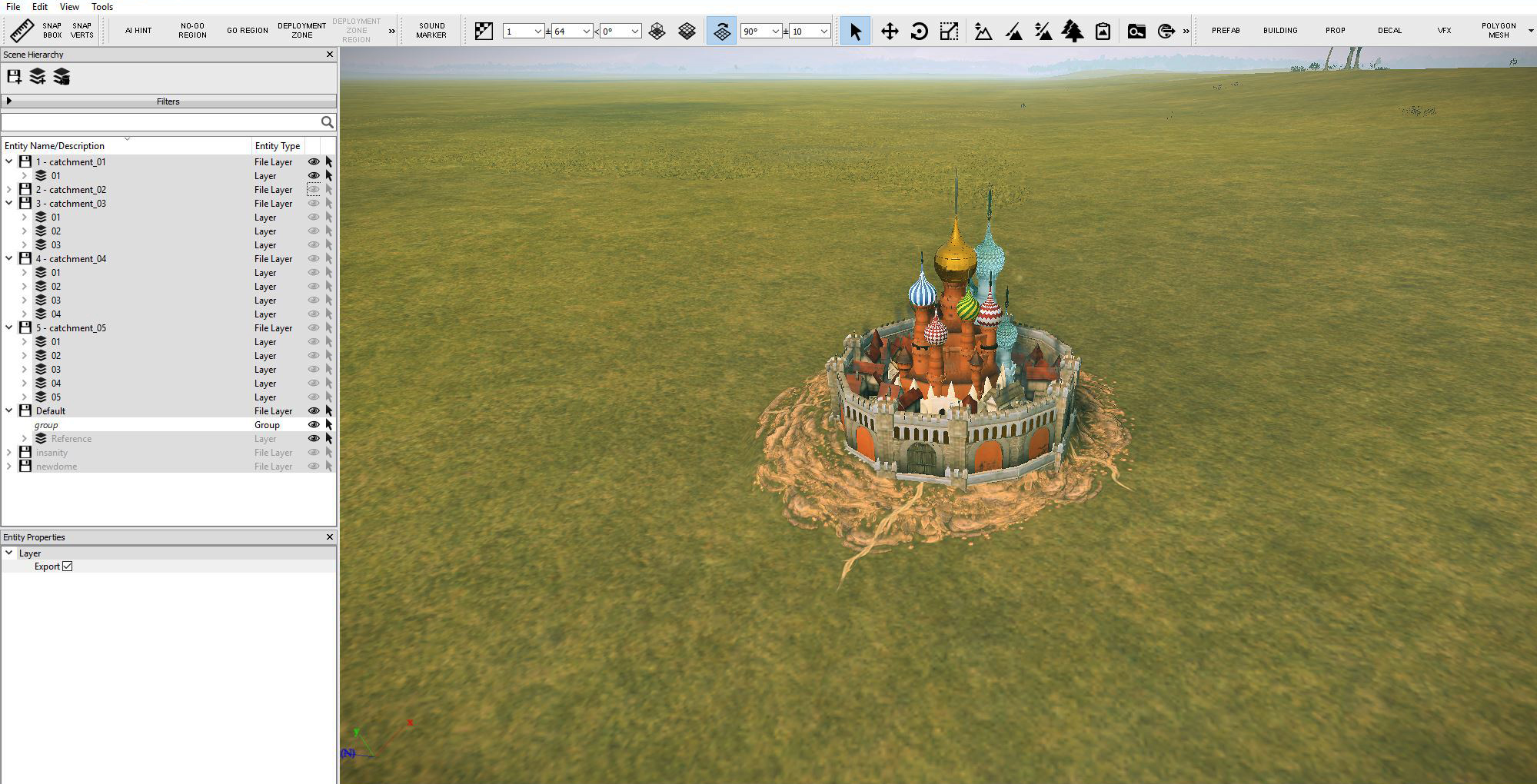This screenshot has width=1537, height=784.
Task: Choose the Rotate tool
Action: click(919, 31)
